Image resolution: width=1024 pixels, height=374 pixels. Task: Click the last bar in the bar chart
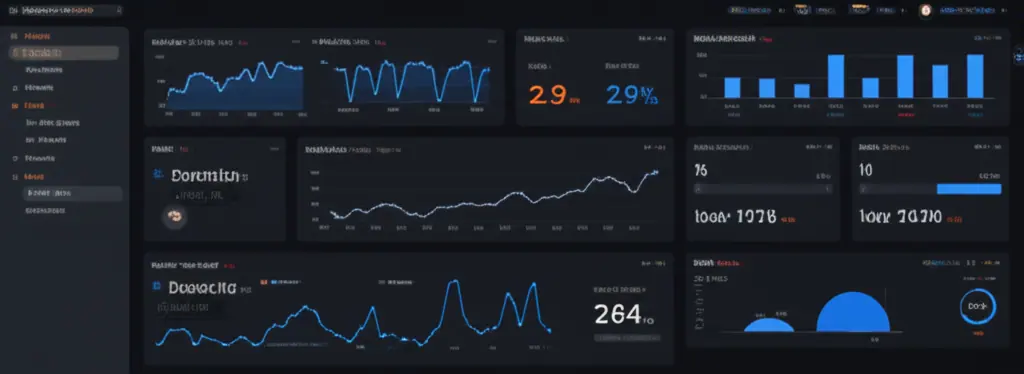click(975, 76)
